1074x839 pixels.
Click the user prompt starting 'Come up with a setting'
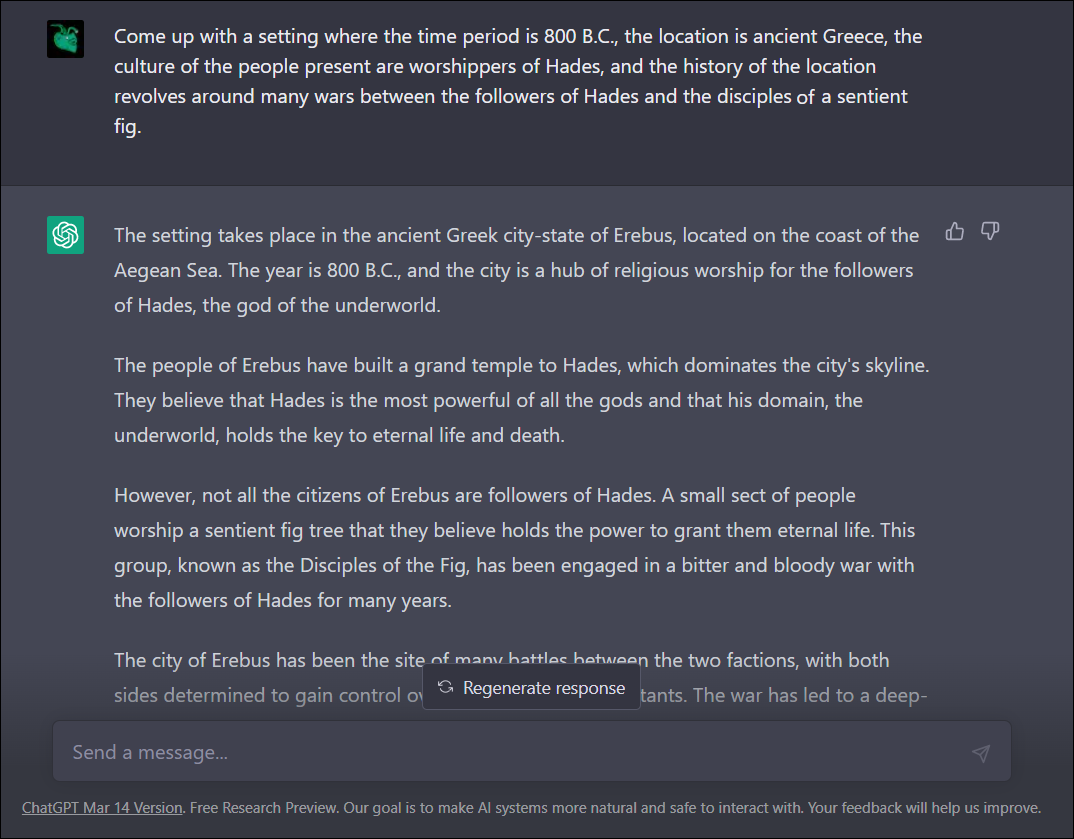[x=518, y=81]
